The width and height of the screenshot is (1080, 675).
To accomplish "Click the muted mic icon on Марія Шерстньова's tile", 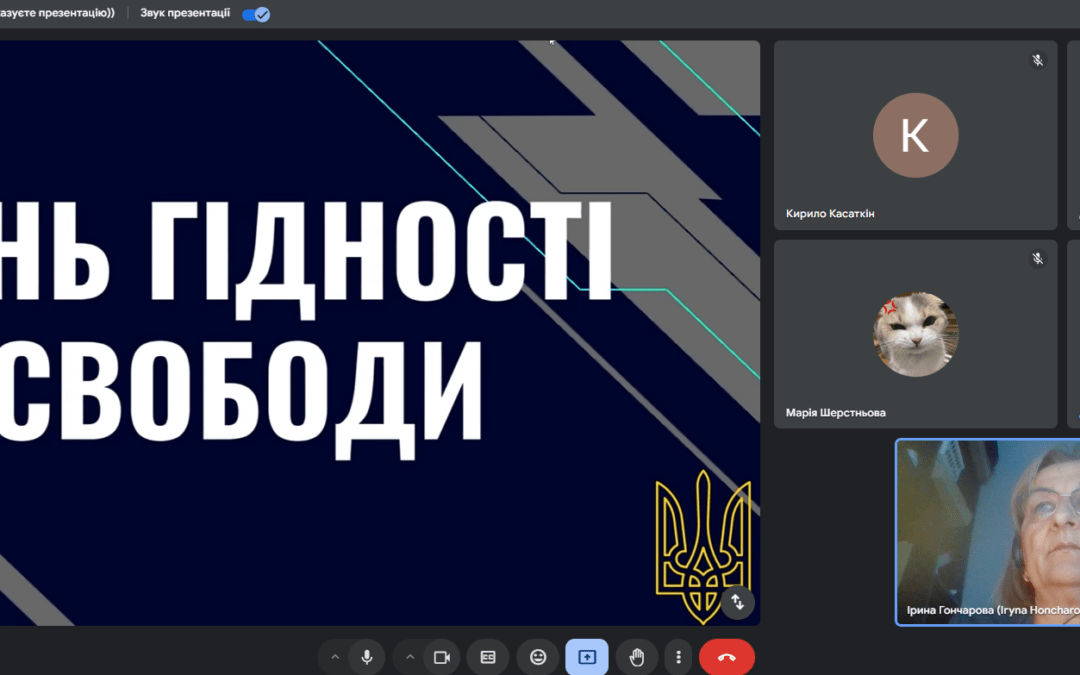I will [x=1037, y=259].
